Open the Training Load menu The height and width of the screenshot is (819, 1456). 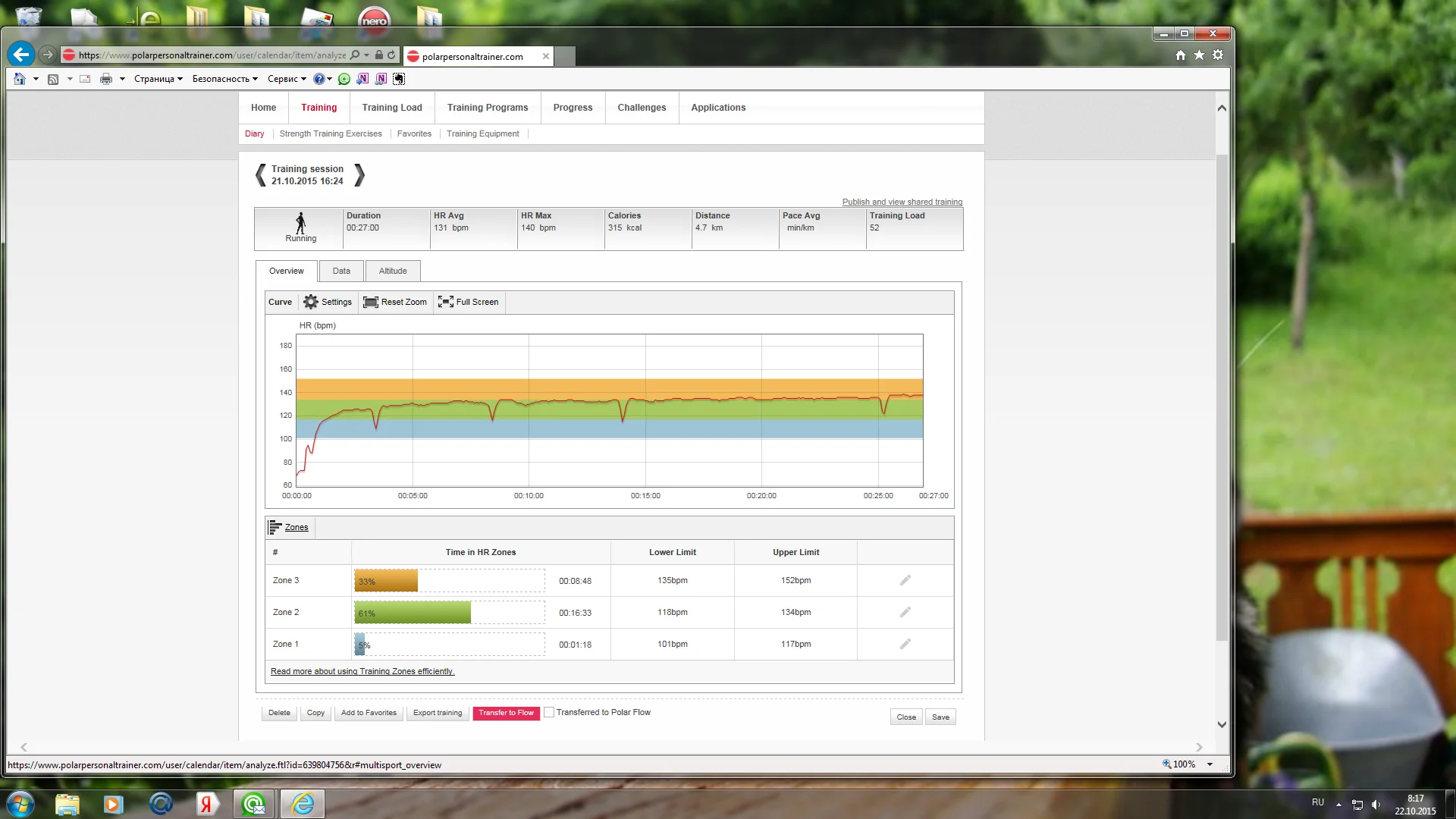click(x=392, y=108)
